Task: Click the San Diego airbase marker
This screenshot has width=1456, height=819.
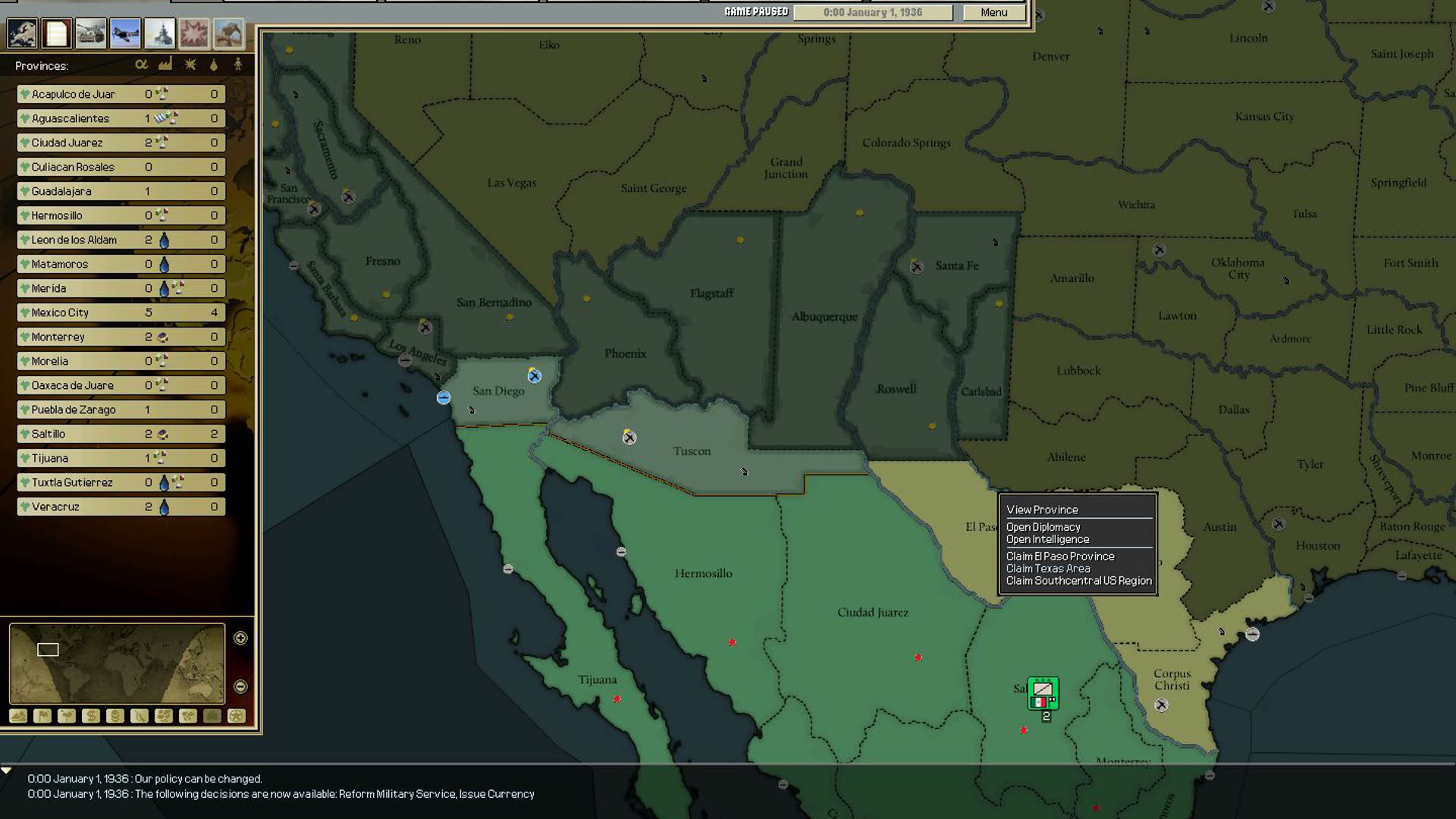Action: 535,375
